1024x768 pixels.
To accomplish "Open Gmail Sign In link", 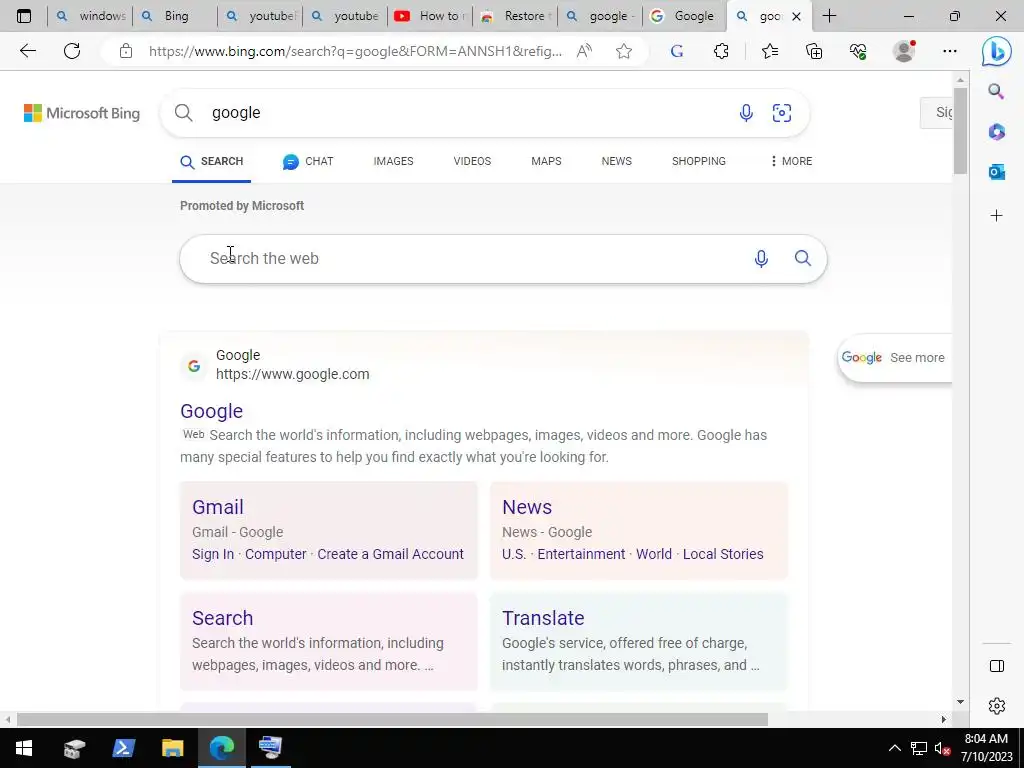I will tap(213, 554).
